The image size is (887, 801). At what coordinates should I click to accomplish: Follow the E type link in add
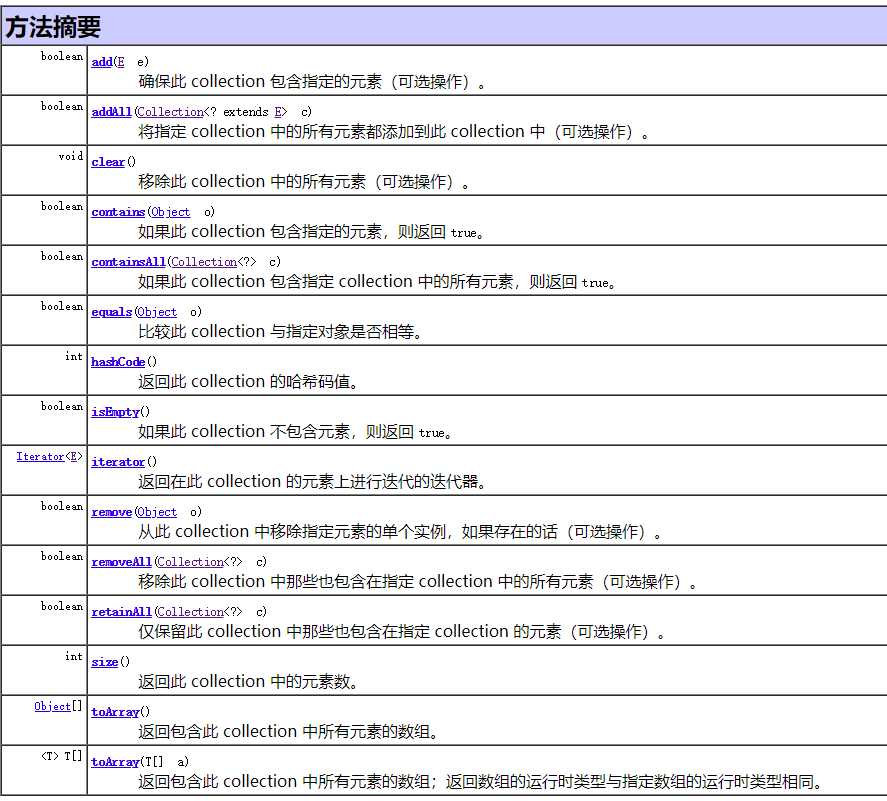click(x=120, y=62)
